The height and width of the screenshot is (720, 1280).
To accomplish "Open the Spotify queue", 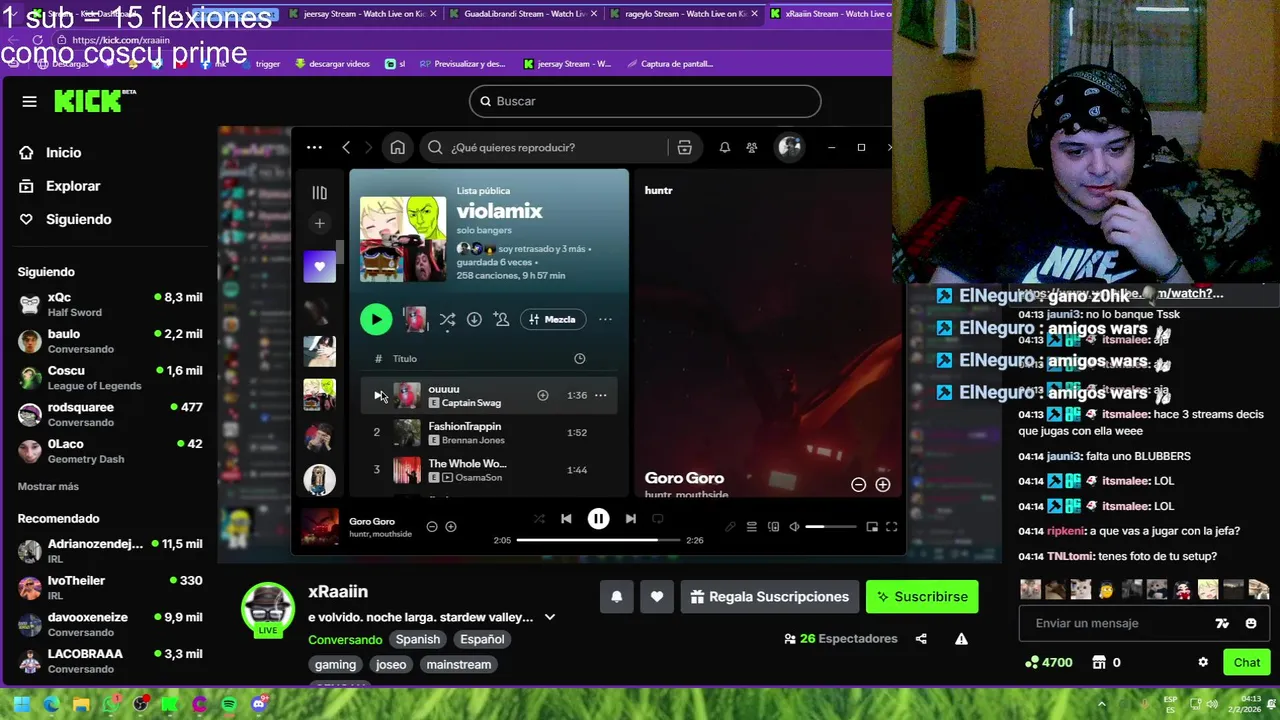I will point(751,527).
